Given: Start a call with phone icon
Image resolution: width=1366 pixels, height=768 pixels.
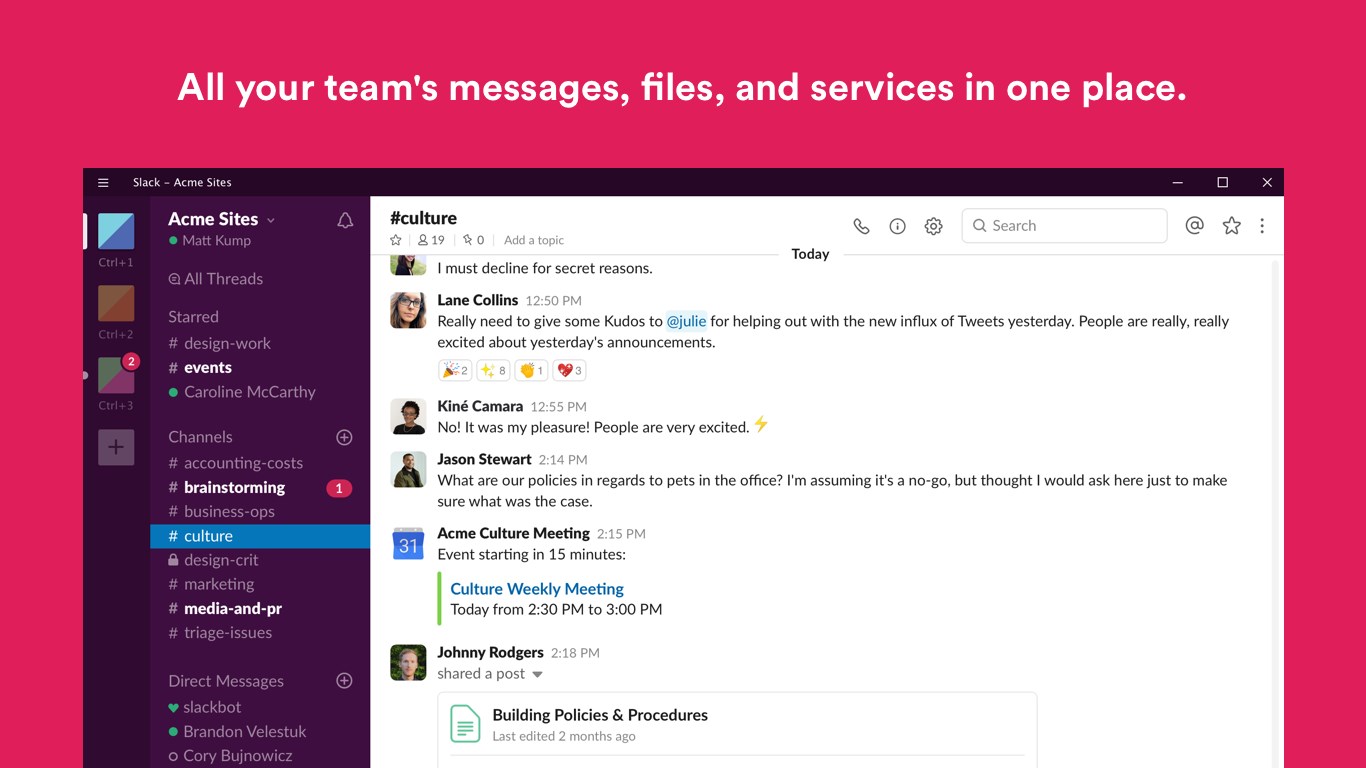Looking at the screenshot, I should tap(861, 226).
